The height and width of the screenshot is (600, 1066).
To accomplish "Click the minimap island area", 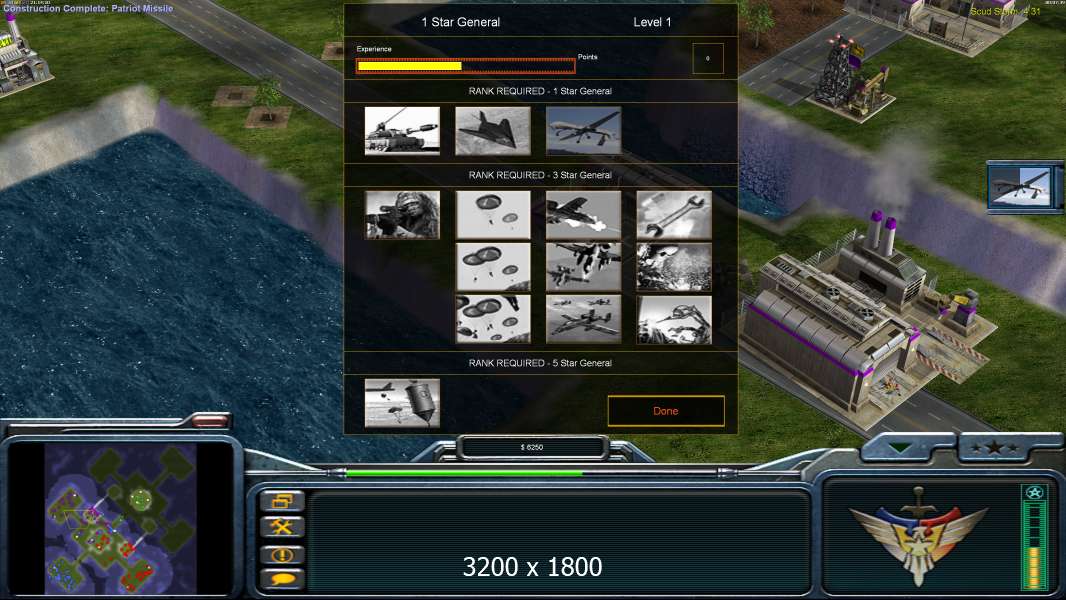I will pyautogui.click(x=120, y=519).
